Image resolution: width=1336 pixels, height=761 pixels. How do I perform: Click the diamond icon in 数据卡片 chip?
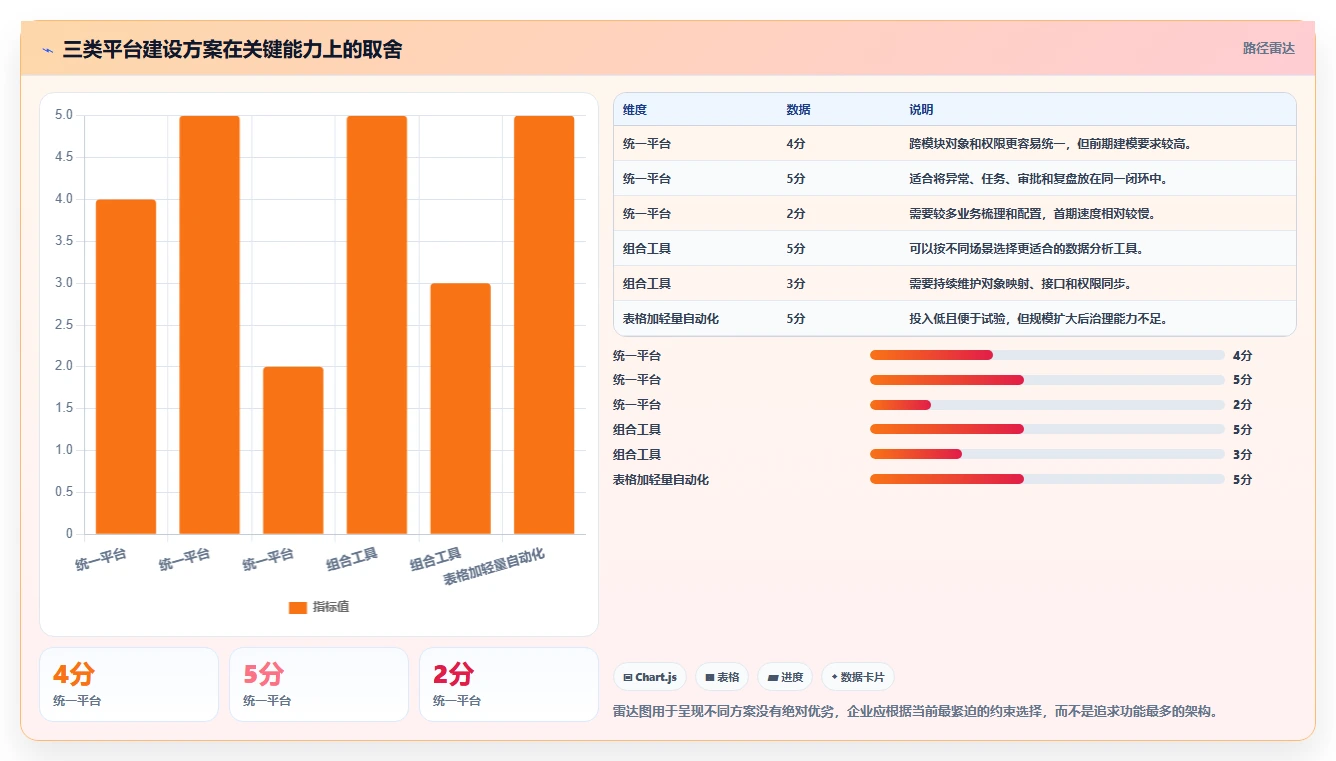[834, 677]
